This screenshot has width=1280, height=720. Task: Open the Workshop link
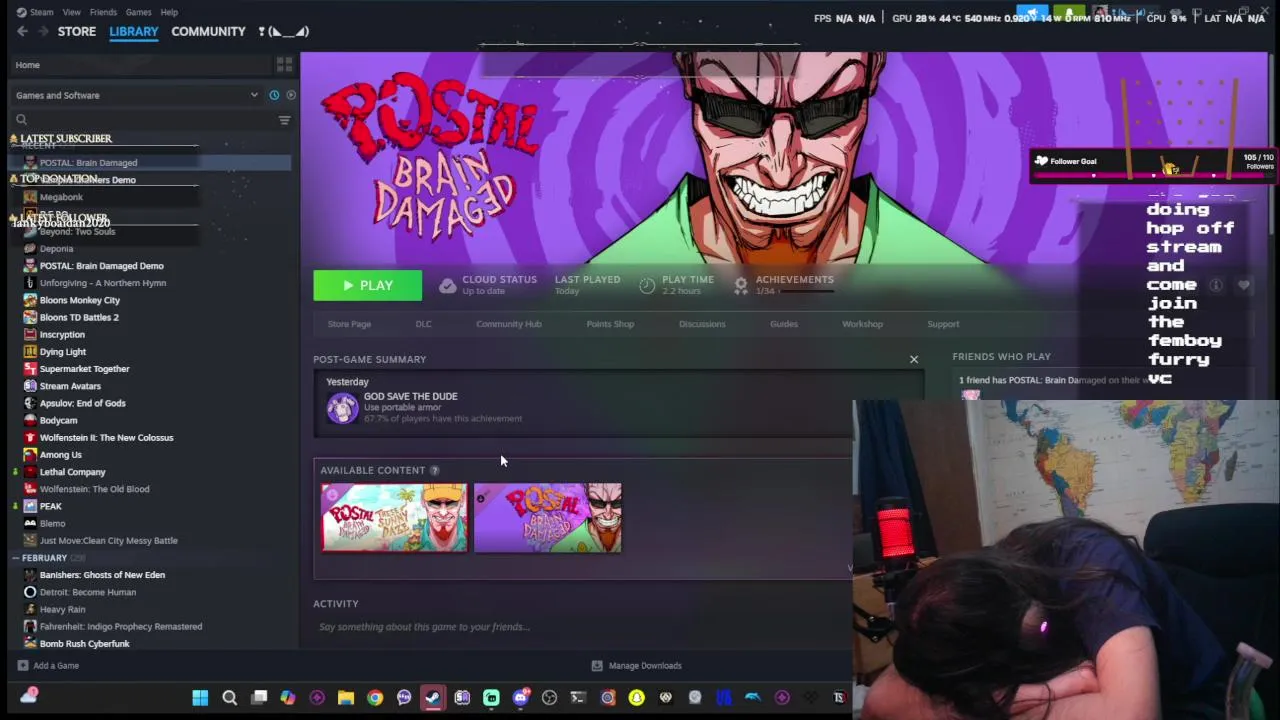point(862,324)
